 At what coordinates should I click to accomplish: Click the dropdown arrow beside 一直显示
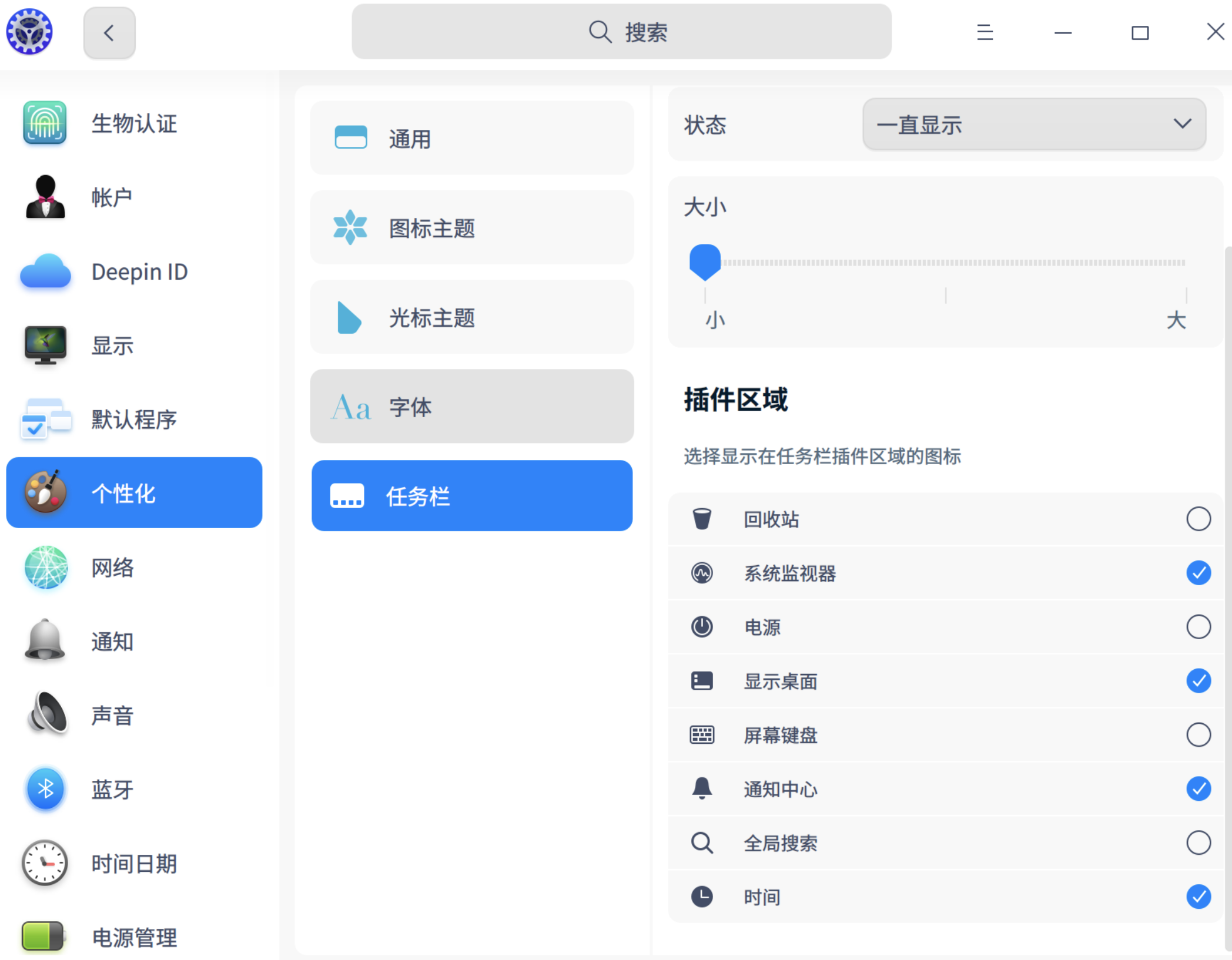click(1182, 124)
